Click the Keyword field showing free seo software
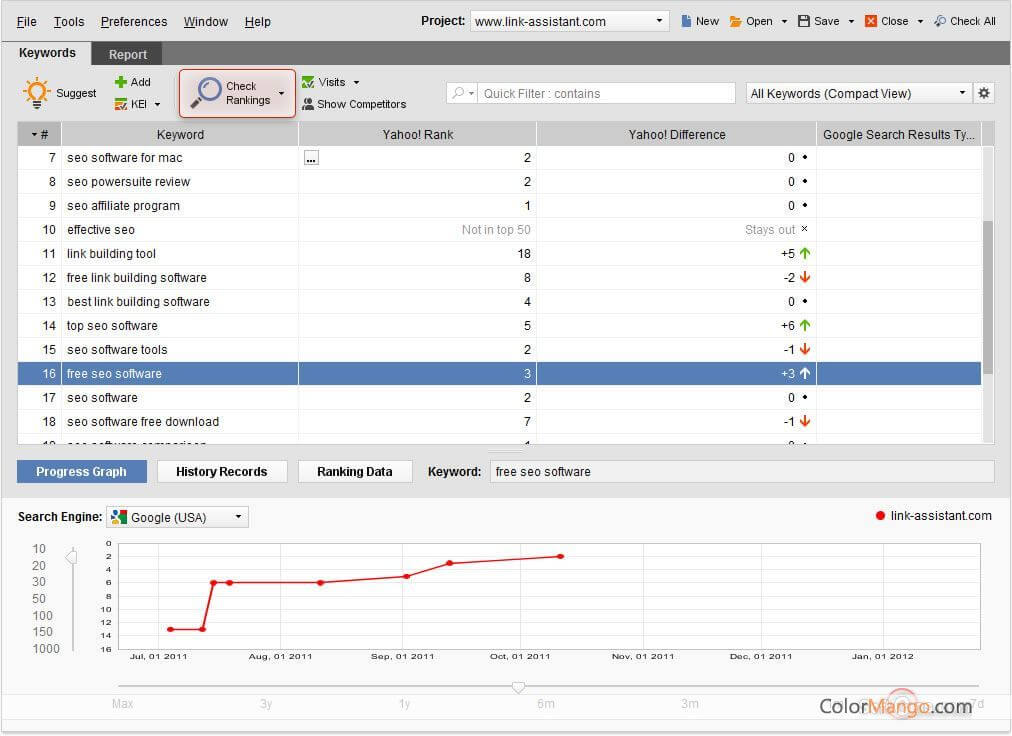The height and width of the screenshot is (736, 1012). click(742, 471)
